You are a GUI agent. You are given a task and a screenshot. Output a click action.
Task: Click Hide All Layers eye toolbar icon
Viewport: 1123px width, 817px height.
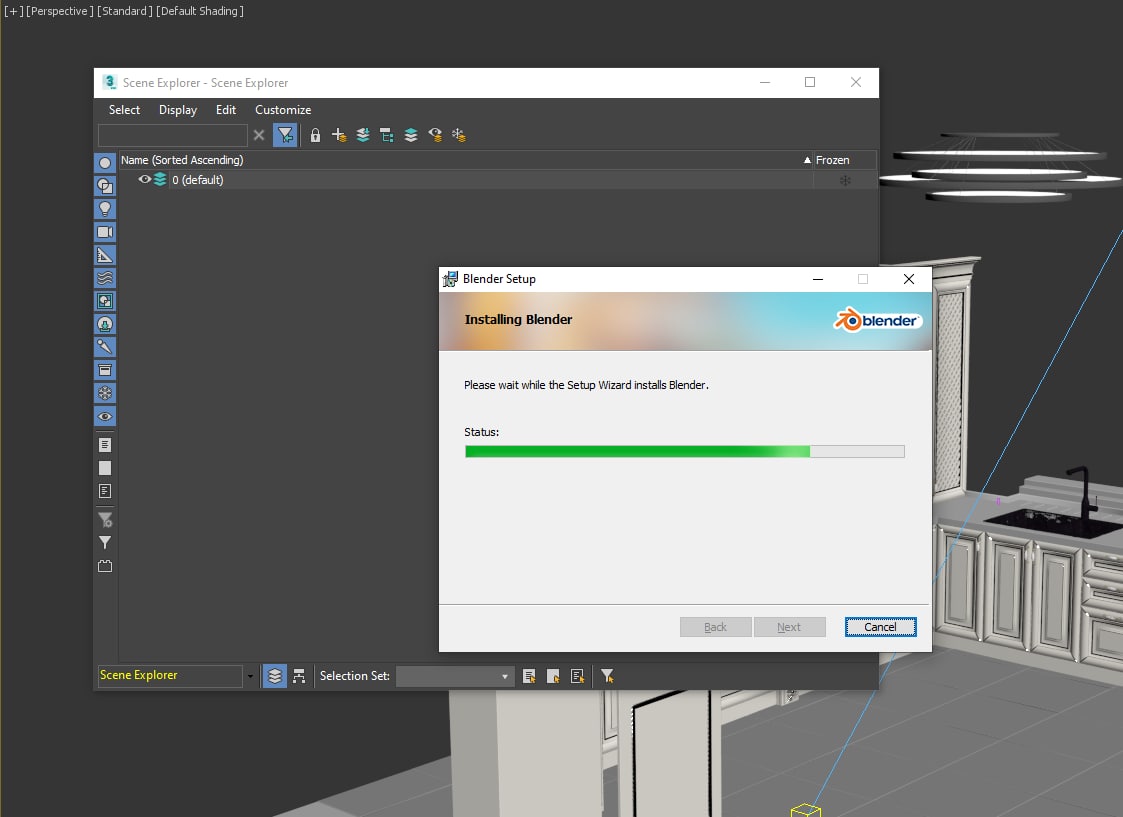(435, 135)
